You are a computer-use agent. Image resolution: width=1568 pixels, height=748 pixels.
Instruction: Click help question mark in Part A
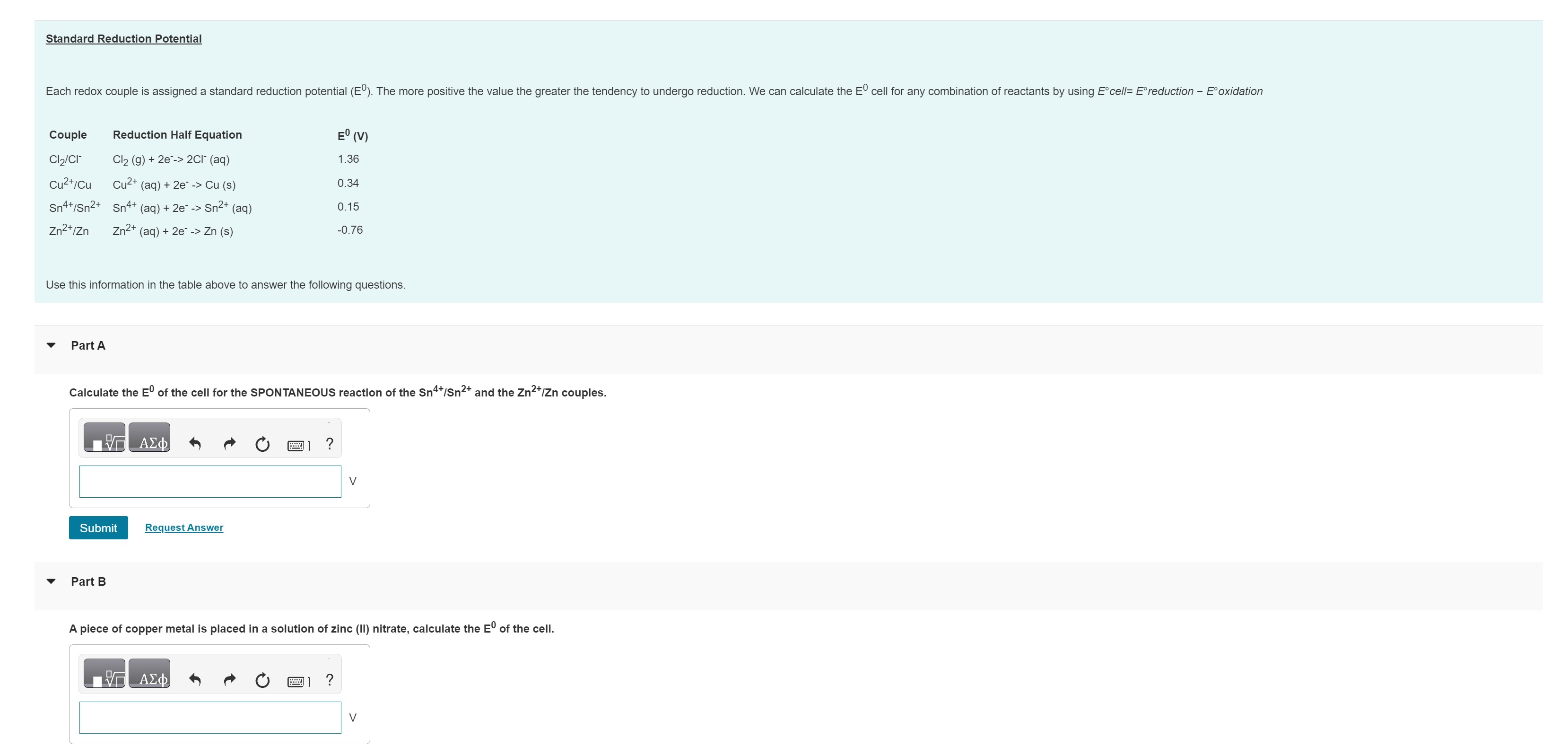pos(329,443)
